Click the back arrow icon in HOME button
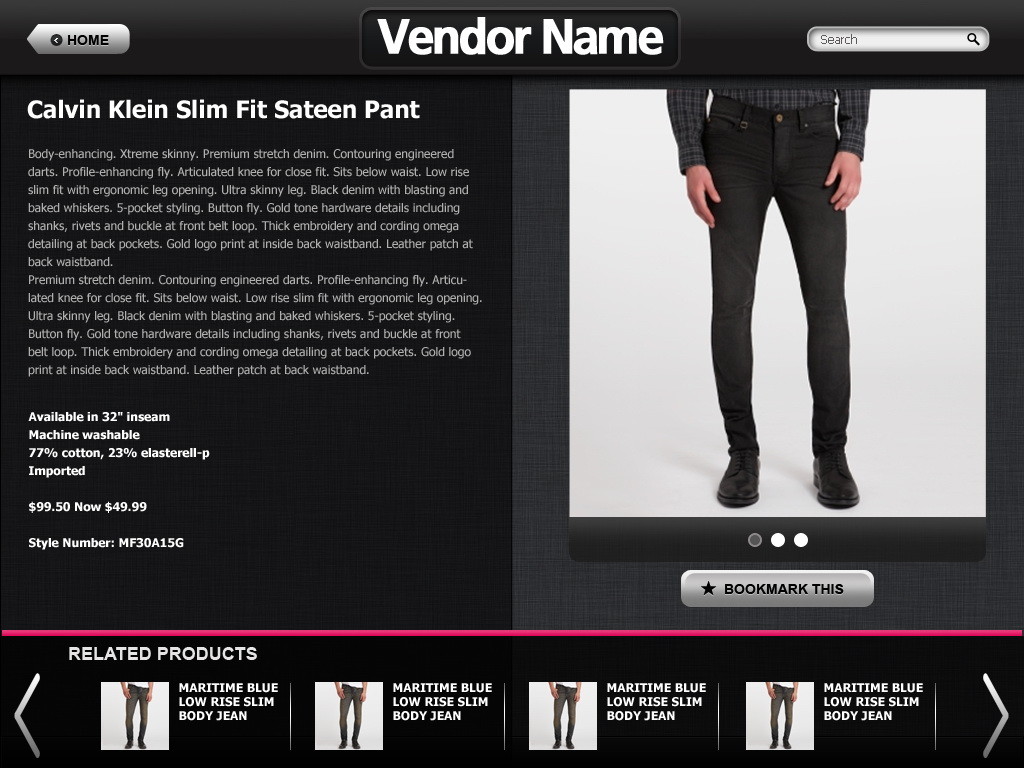 57,40
